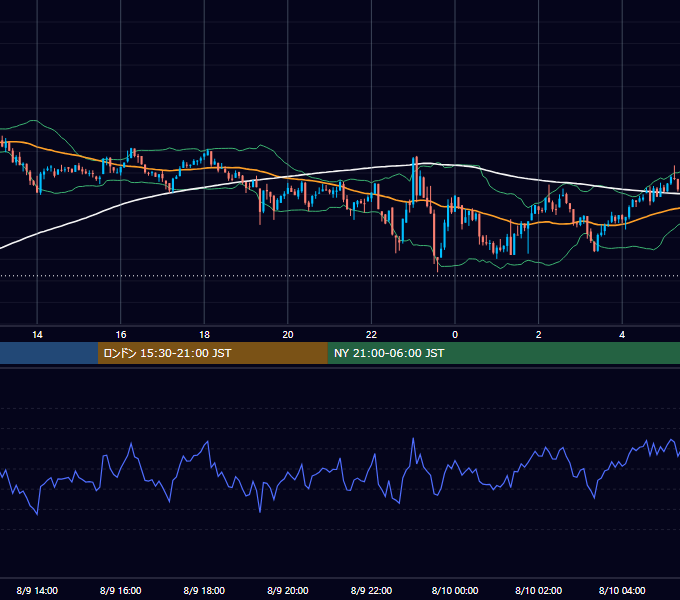Click the 8/9 20:00 label on oscillator axis

pos(288,590)
